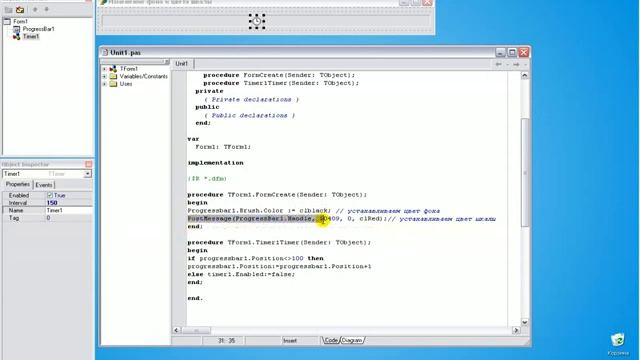Switch to the Properties tab

point(18,184)
